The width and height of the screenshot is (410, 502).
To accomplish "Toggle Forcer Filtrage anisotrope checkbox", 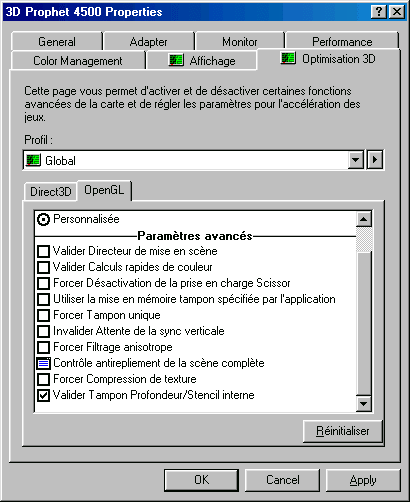I will pos(43,347).
